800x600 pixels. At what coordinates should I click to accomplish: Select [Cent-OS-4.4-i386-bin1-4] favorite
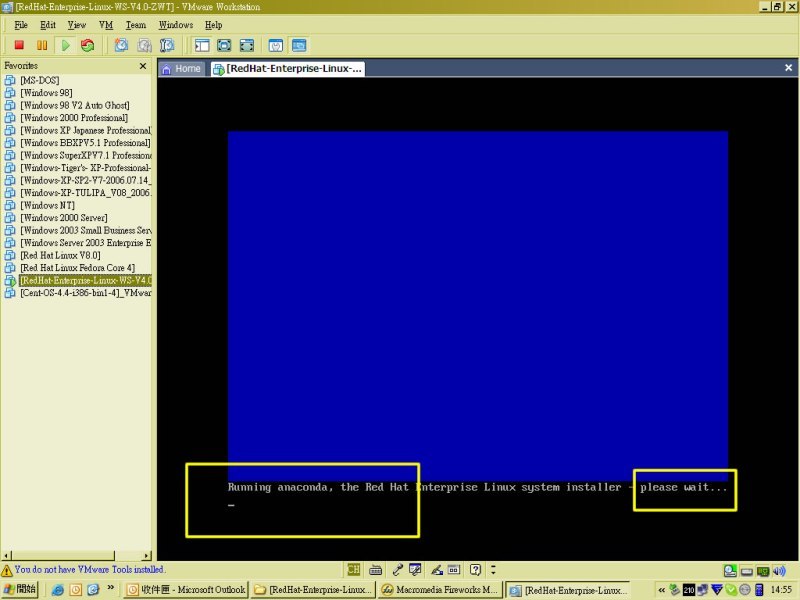85,293
